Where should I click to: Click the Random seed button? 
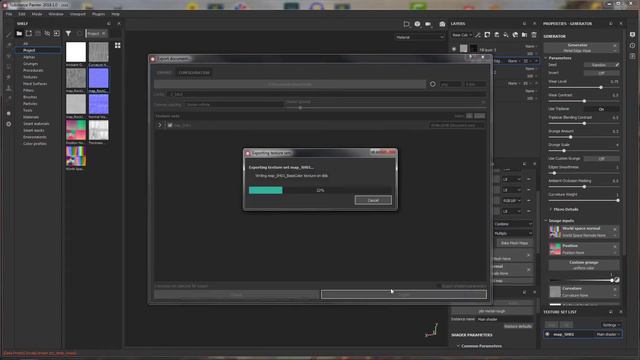coord(601,65)
